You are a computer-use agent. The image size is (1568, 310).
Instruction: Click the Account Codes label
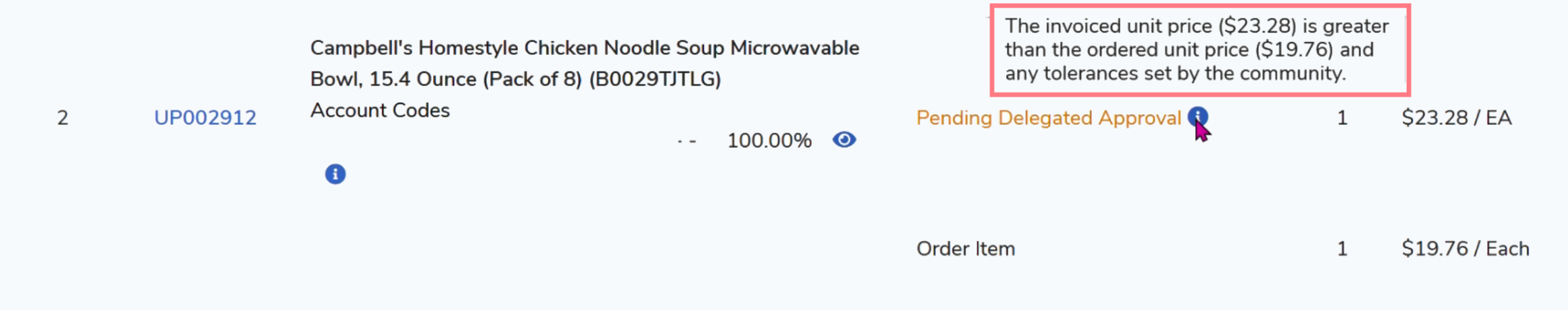click(x=380, y=110)
